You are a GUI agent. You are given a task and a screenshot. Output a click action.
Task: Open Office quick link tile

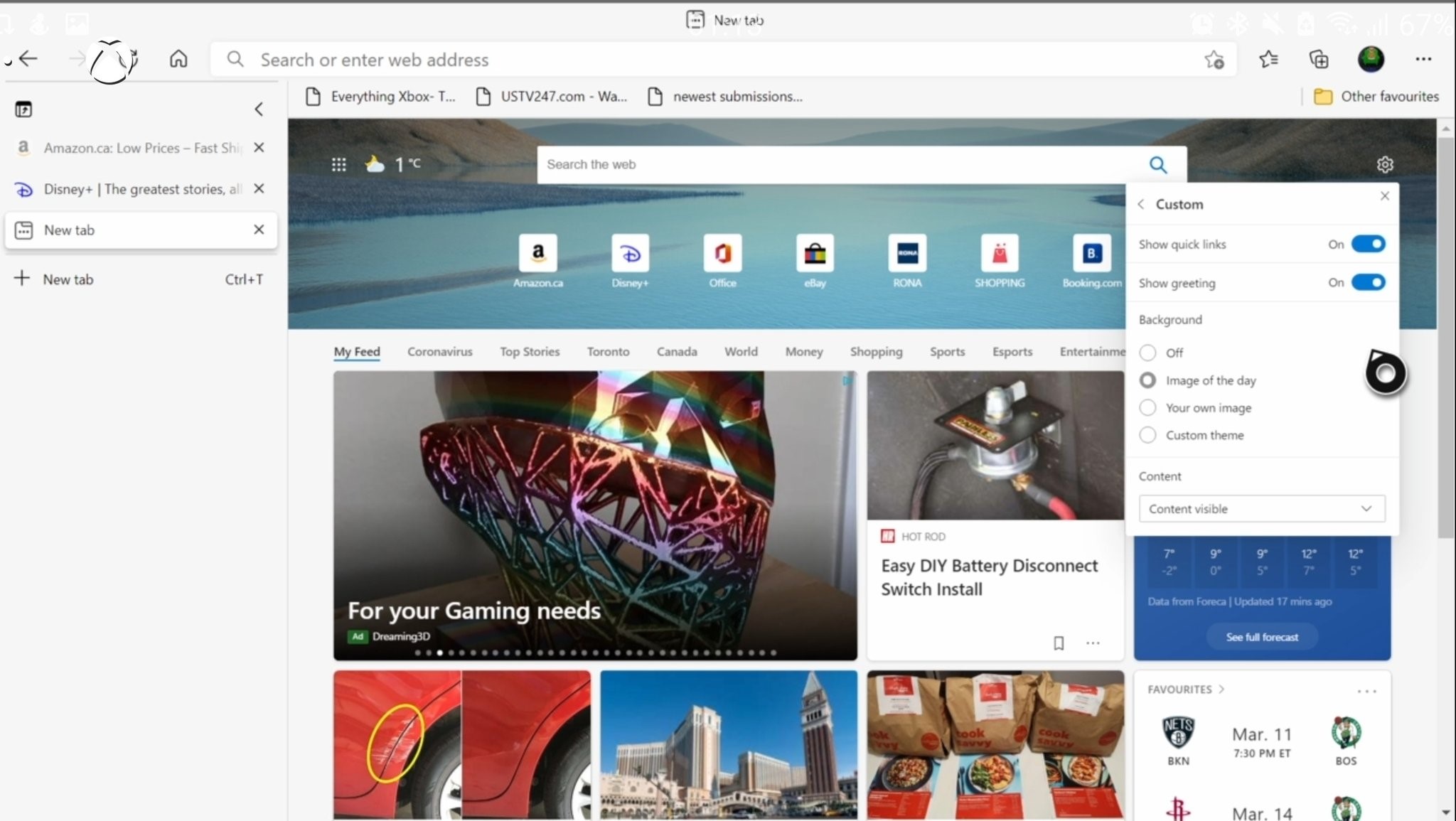click(723, 261)
